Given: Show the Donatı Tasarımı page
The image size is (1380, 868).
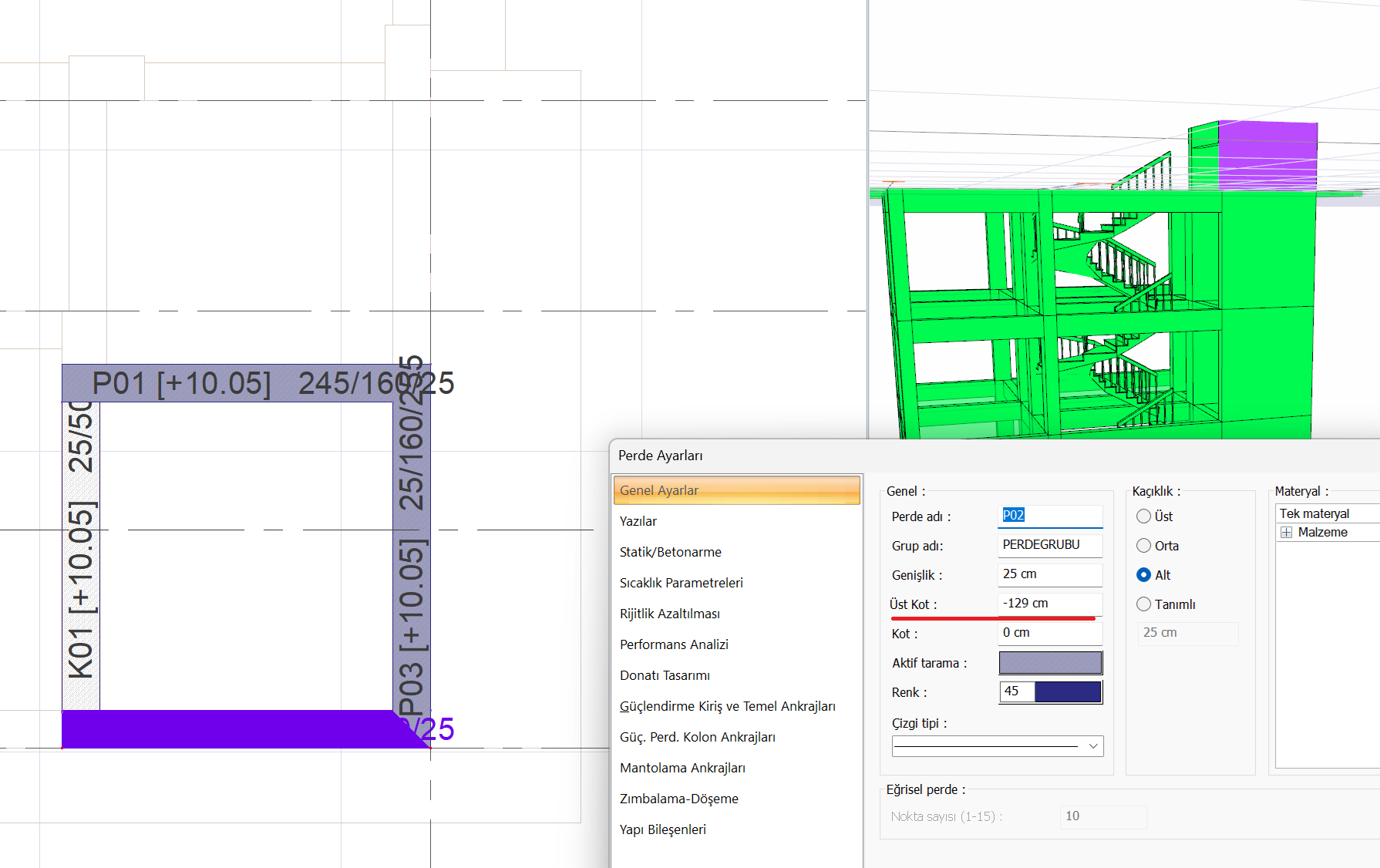Looking at the screenshot, I should click(665, 675).
